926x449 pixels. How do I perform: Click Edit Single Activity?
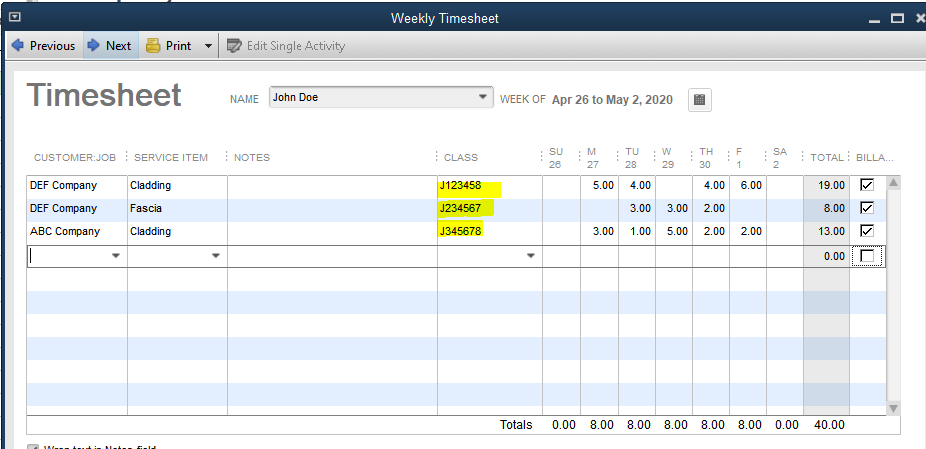pos(286,46)
